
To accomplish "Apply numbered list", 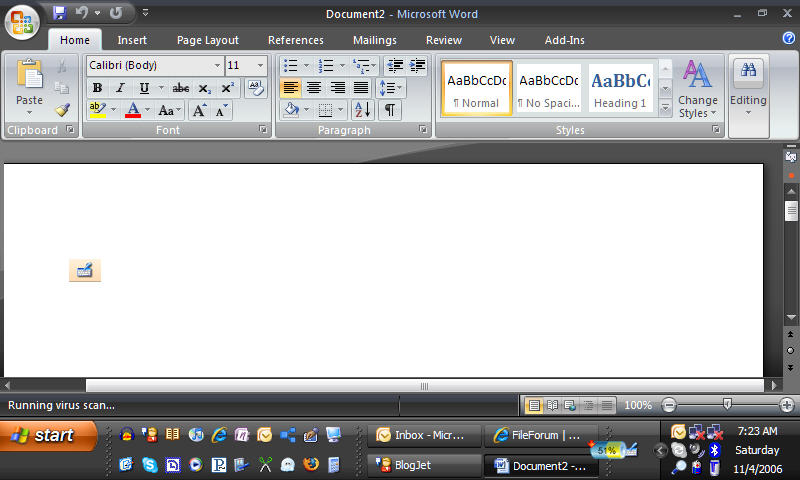I will pyautogui.click(x=326, y=65).
